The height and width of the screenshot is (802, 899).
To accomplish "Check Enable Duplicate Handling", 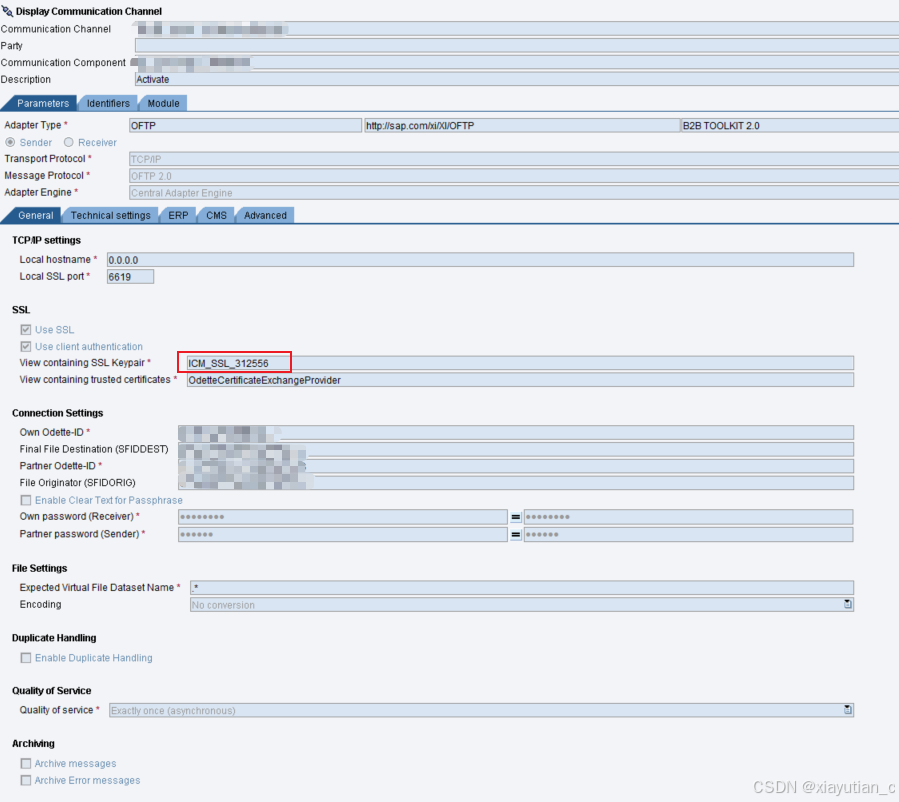I will [26, 658].
